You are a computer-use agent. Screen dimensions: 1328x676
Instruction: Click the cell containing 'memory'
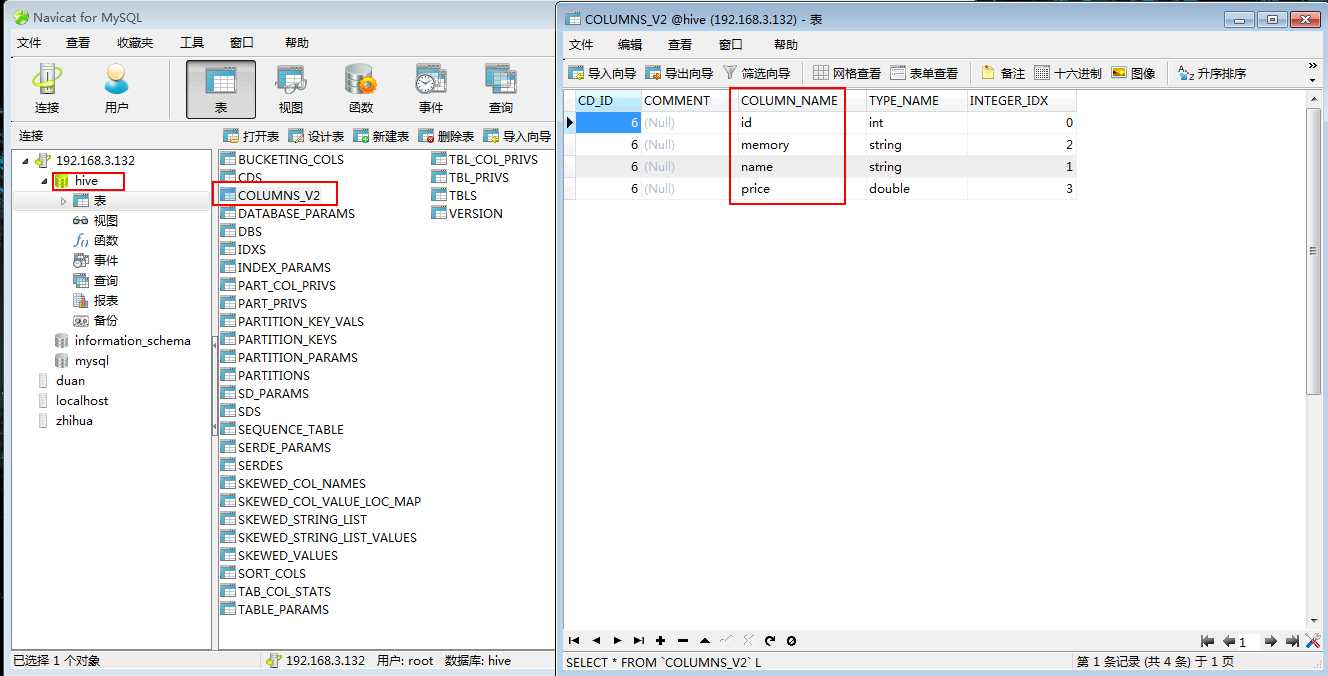pyautogui.click(x=800, y=145)
